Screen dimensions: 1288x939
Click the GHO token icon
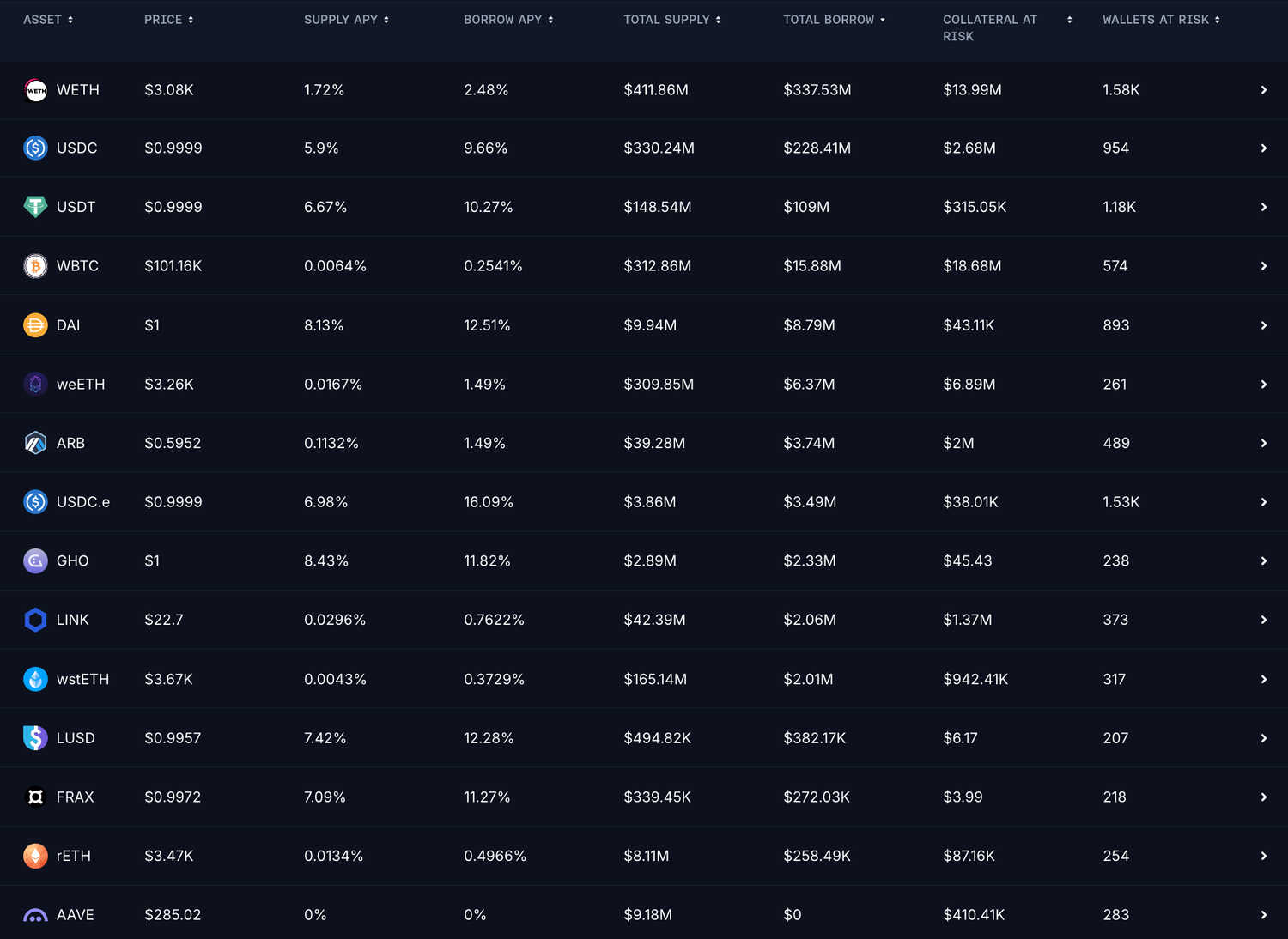(x=35, y=560)
